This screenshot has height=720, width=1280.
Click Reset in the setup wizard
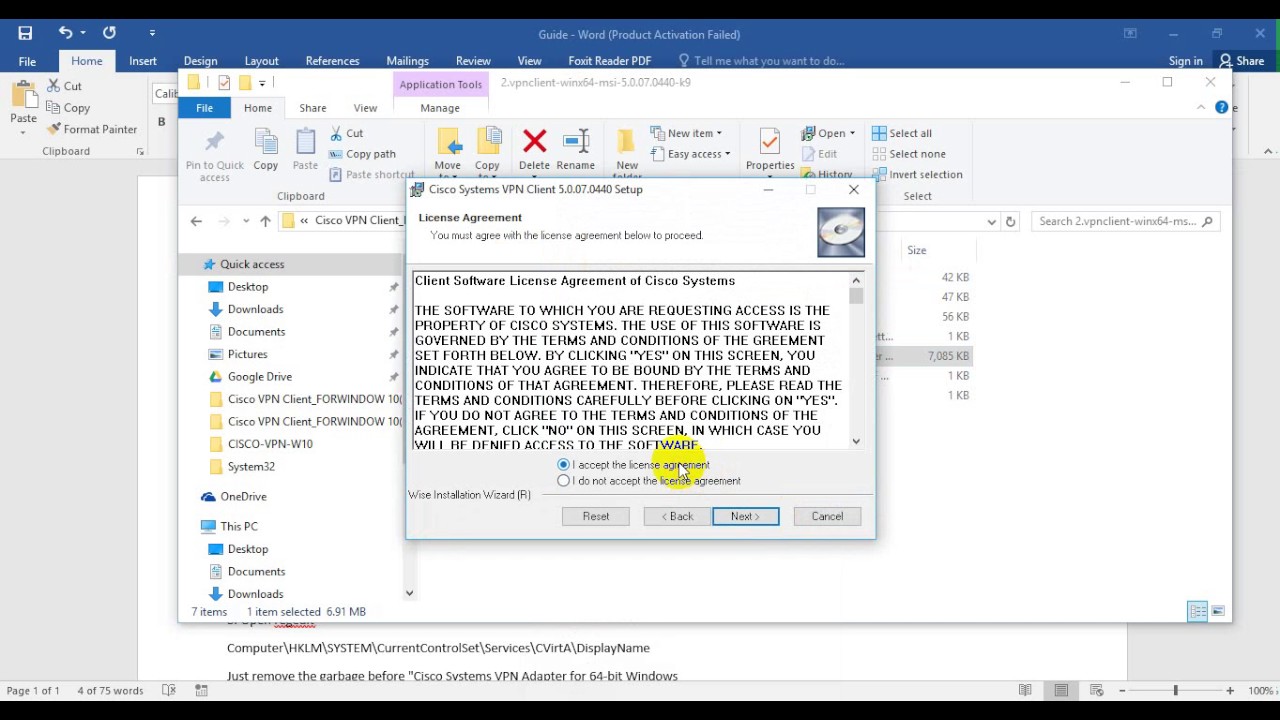tap(596, 516)
